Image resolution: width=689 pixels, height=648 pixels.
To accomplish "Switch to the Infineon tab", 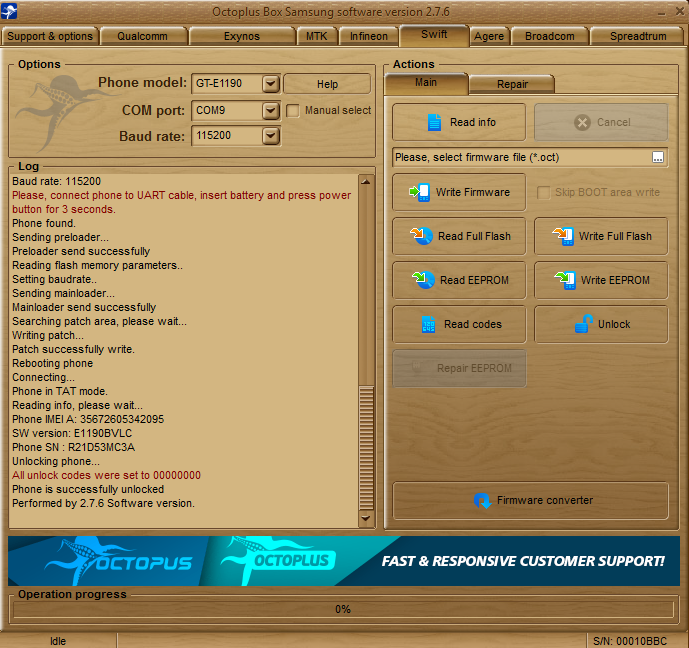I will click(x=369, y=36).
